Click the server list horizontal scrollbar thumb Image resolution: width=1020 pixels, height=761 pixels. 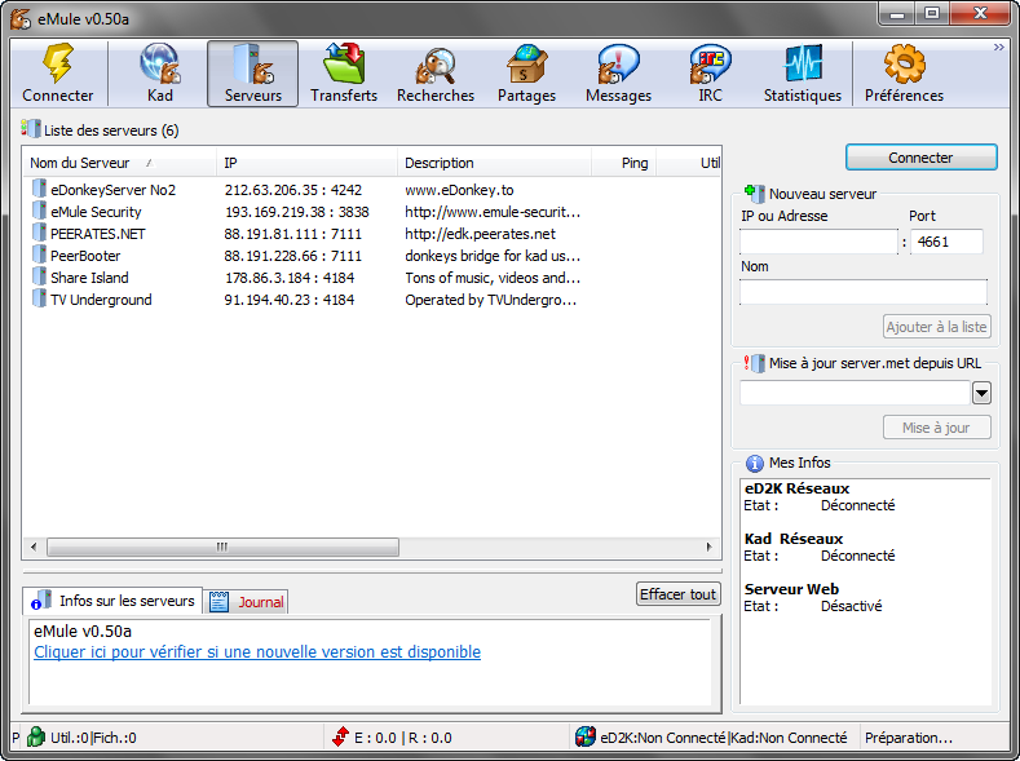tap(222, 547)
